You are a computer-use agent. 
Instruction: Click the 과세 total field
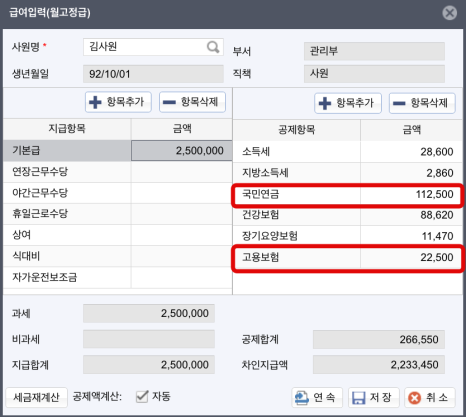pyautogui.click(x=149, y=313)
